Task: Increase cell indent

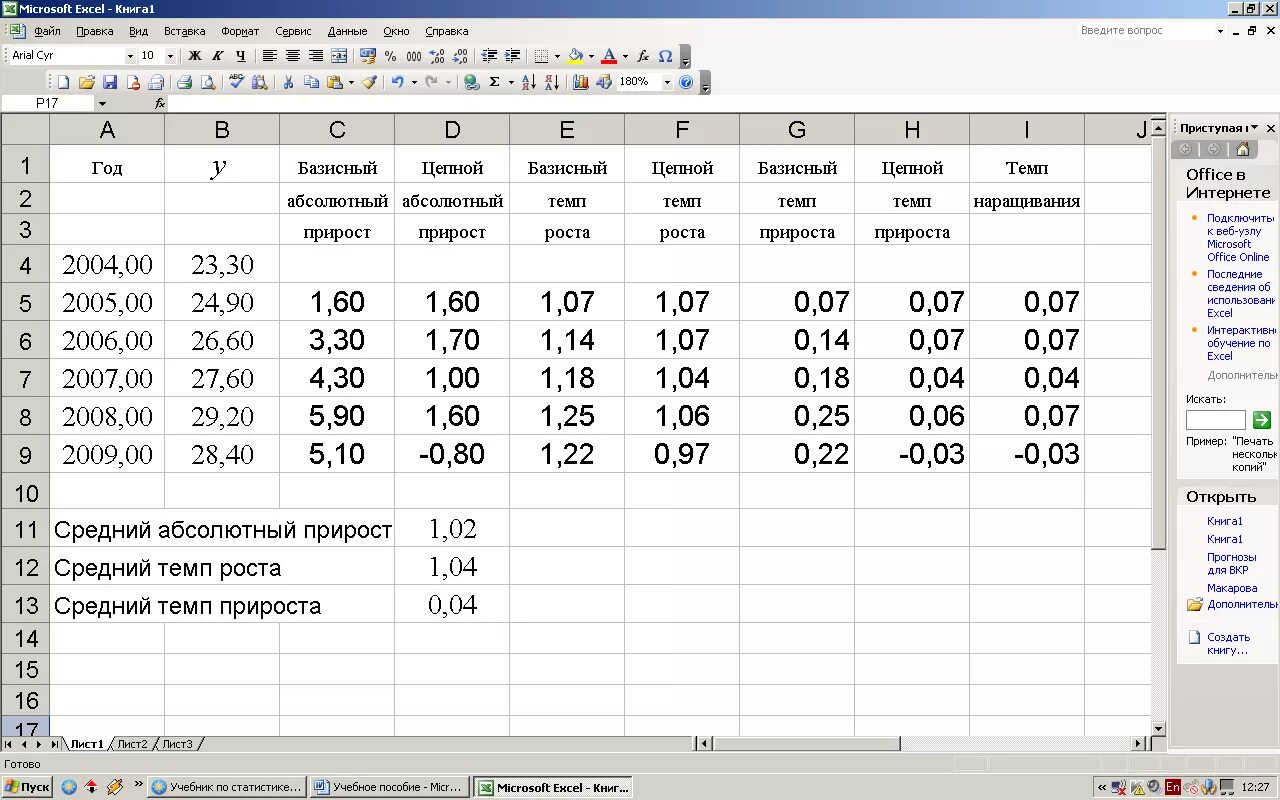Action: 512,56
